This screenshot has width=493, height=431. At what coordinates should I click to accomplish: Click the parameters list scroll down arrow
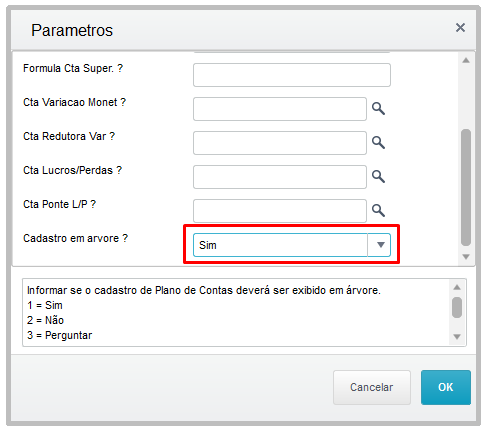click(466, 257)
